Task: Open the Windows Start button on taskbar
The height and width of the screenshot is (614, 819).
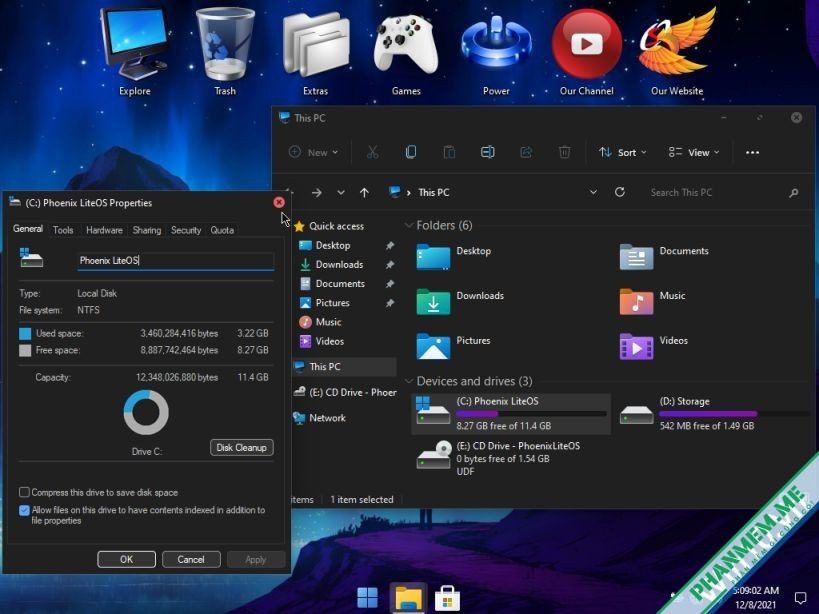Action: (367, 597)
